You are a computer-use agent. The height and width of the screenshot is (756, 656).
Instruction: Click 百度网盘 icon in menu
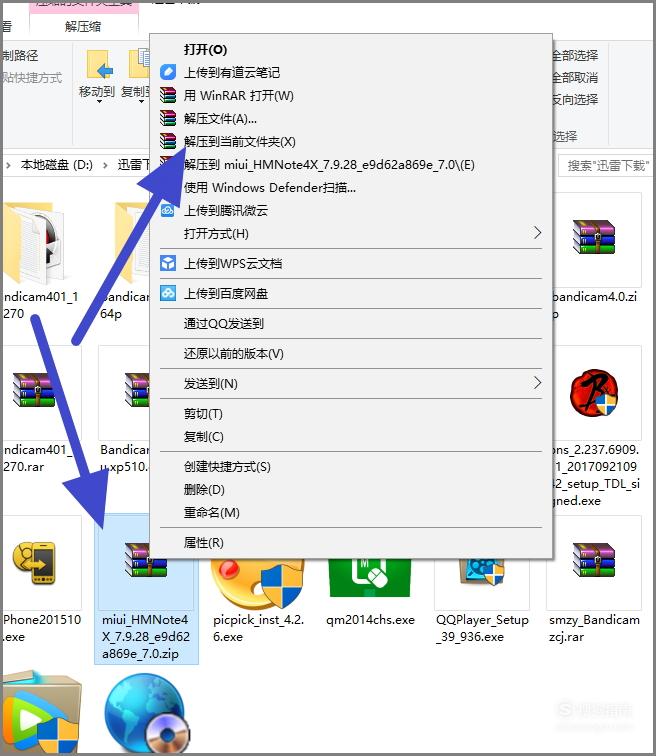(x=168, y=293)
